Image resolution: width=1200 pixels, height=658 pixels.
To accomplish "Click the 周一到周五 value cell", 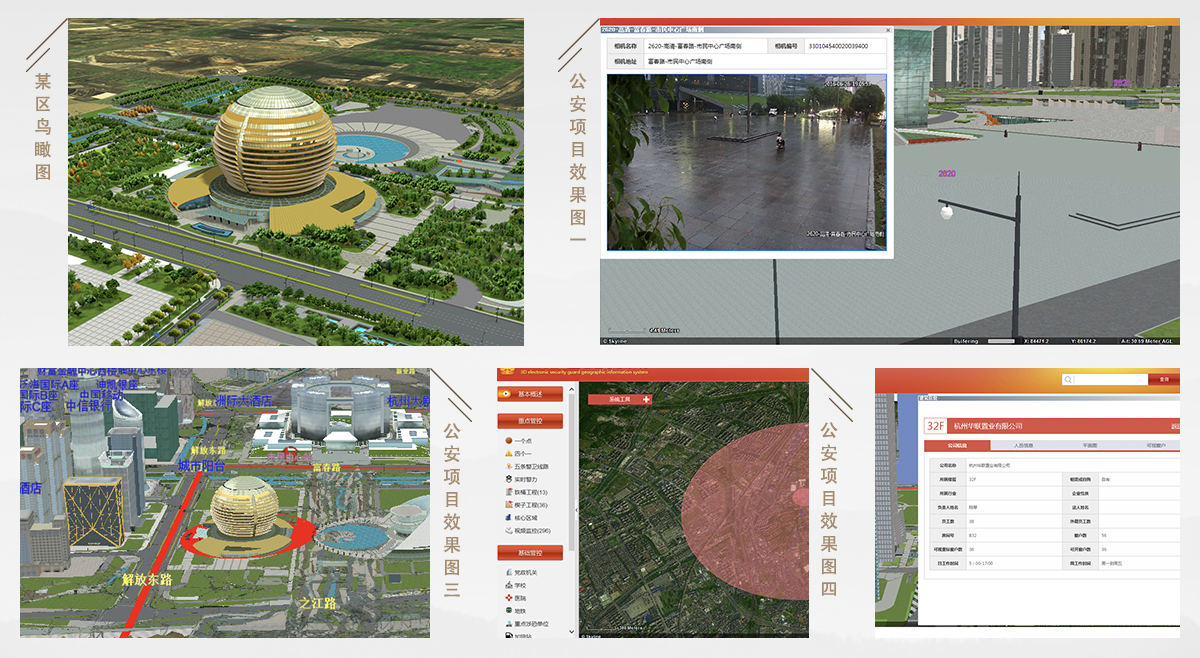I will click(x=1112, y=563).
